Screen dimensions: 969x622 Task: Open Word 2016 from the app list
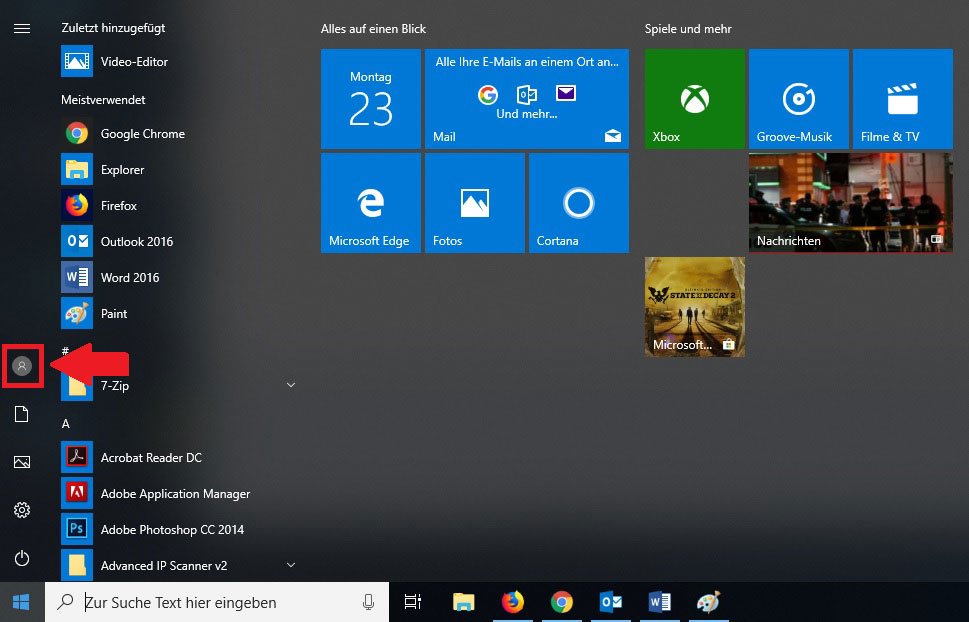(179, 278)
